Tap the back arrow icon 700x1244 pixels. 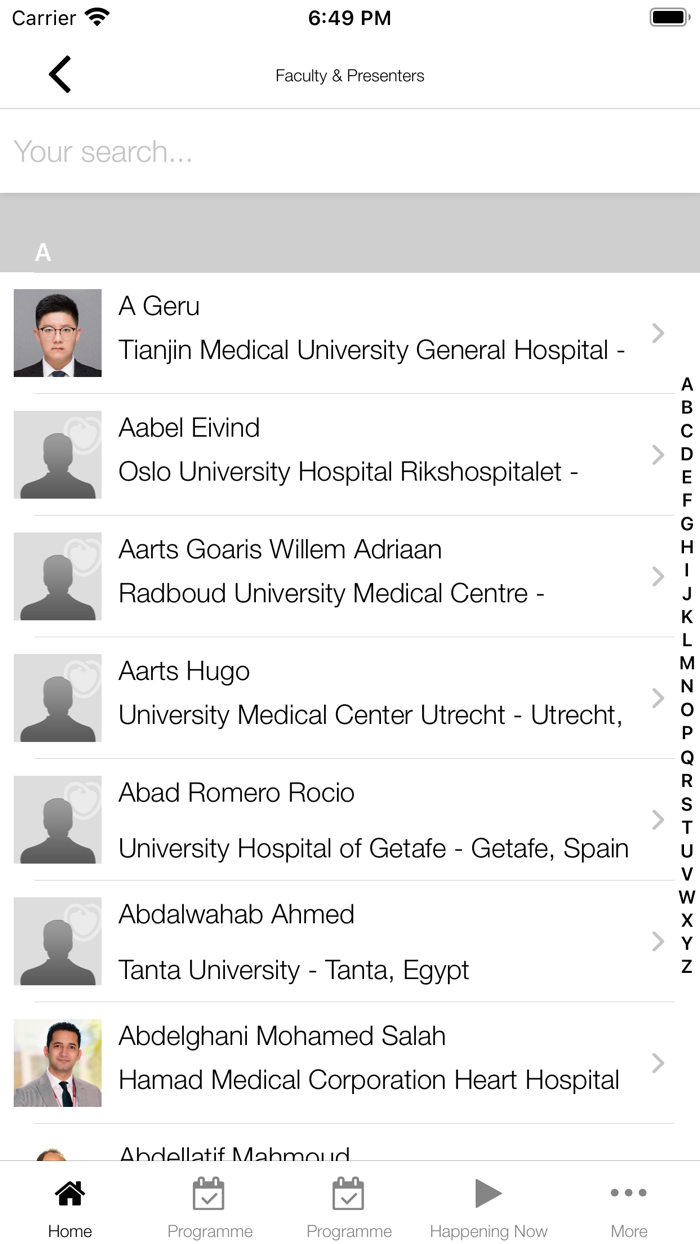[60, 75]
